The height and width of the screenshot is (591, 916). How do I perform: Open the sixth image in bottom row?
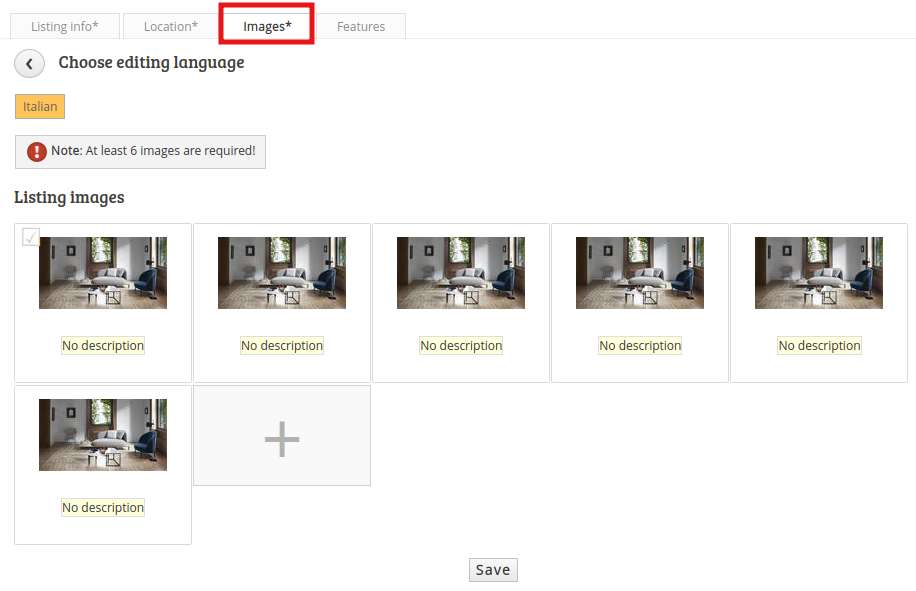pos(103,435)
